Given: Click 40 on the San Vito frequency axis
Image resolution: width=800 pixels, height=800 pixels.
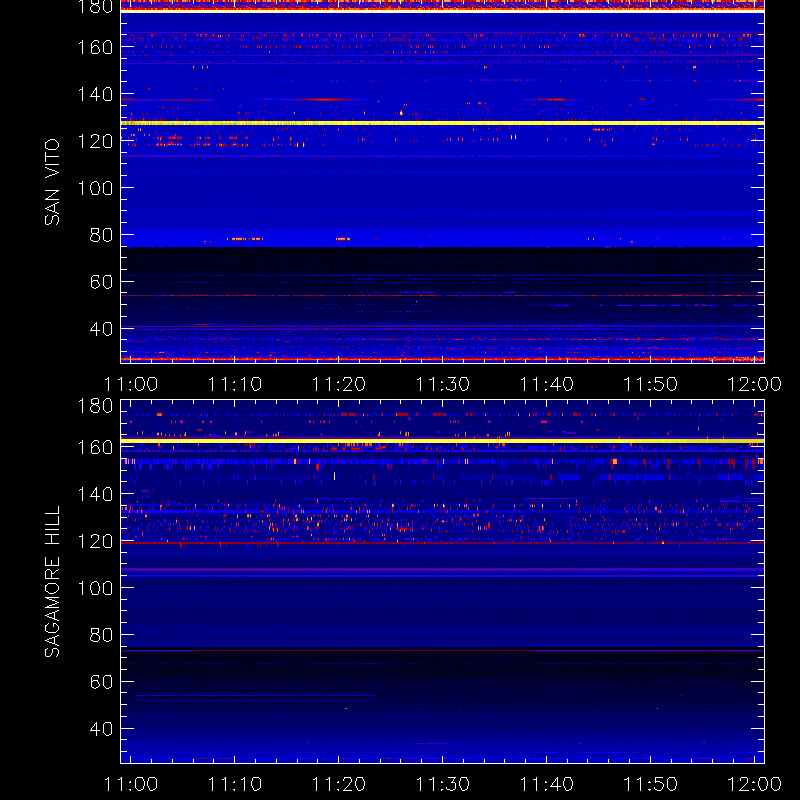Looking at the screenshot, I should point(101,329).
